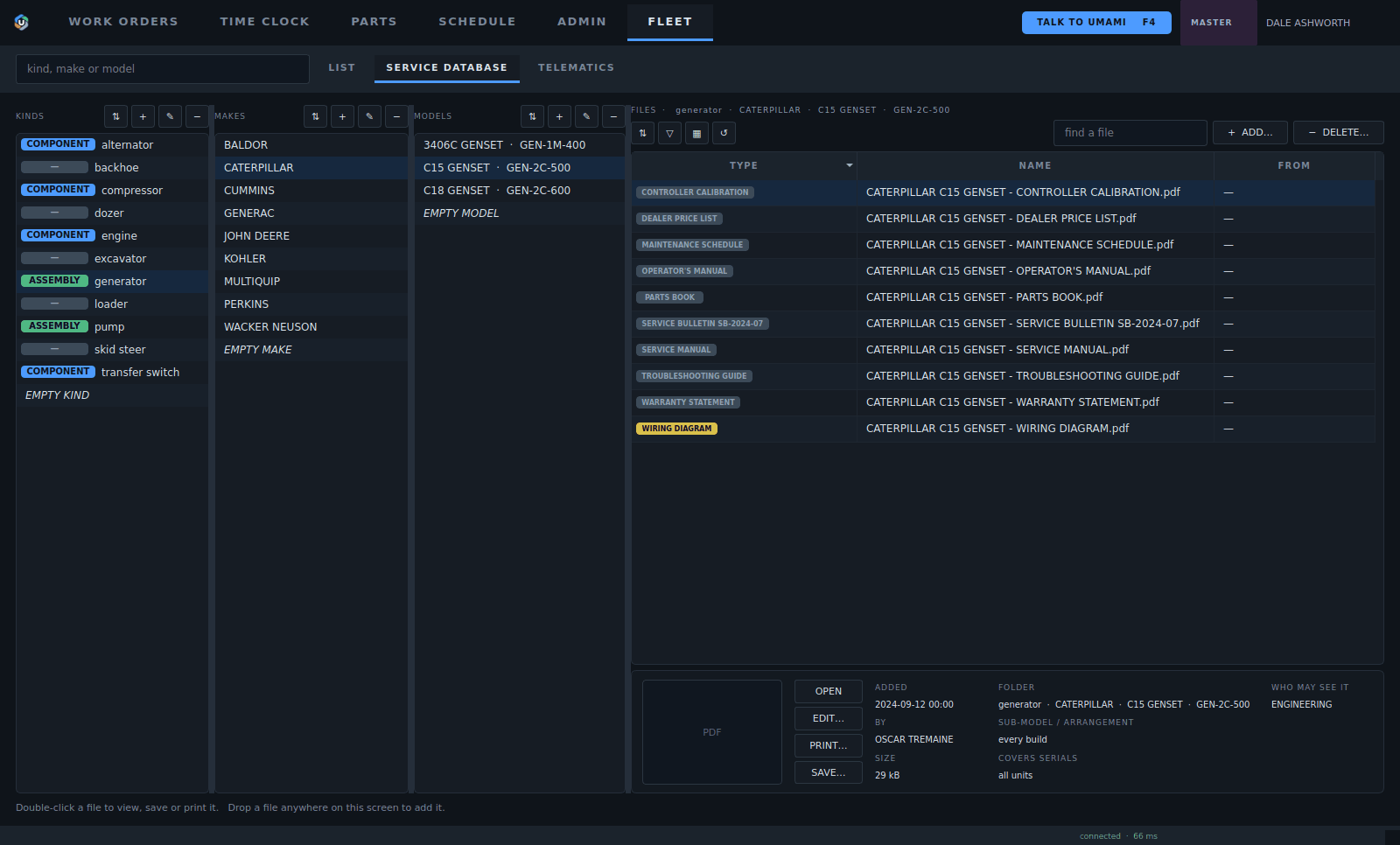Image resolution: width=1400 pixels, height=845 pixels.
Task: Select the WACKER NEUSON make
Action: tap(311, 327)
